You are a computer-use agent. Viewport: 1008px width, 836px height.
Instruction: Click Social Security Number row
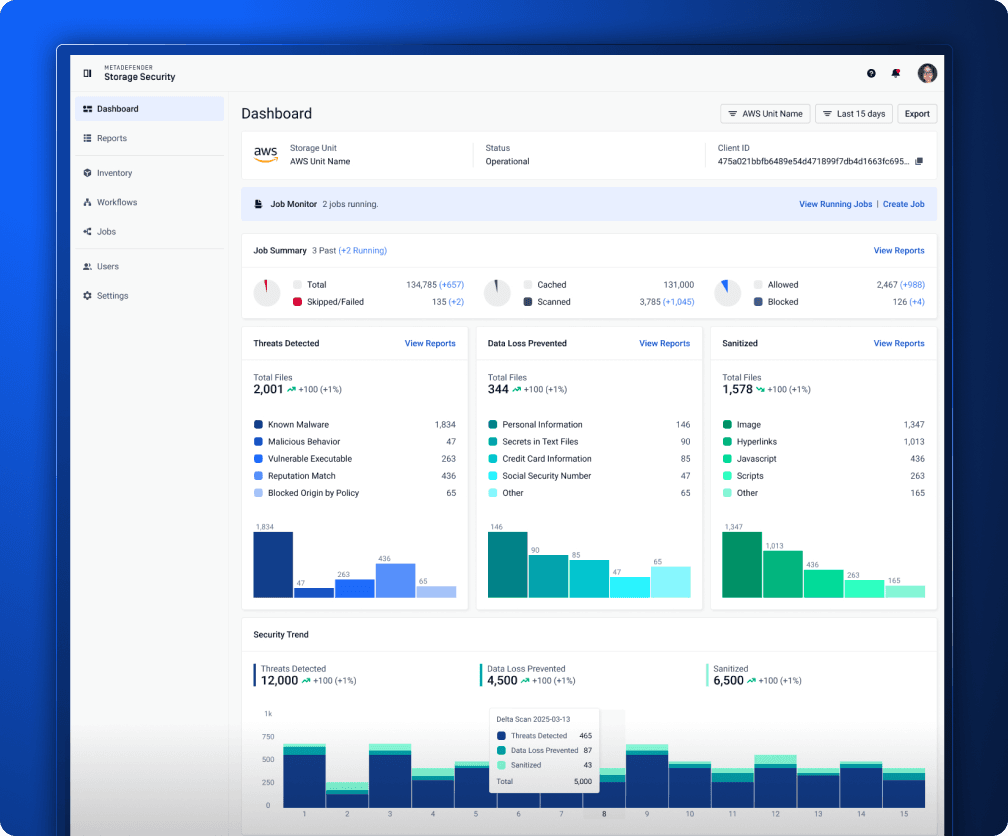pos(589,476)
